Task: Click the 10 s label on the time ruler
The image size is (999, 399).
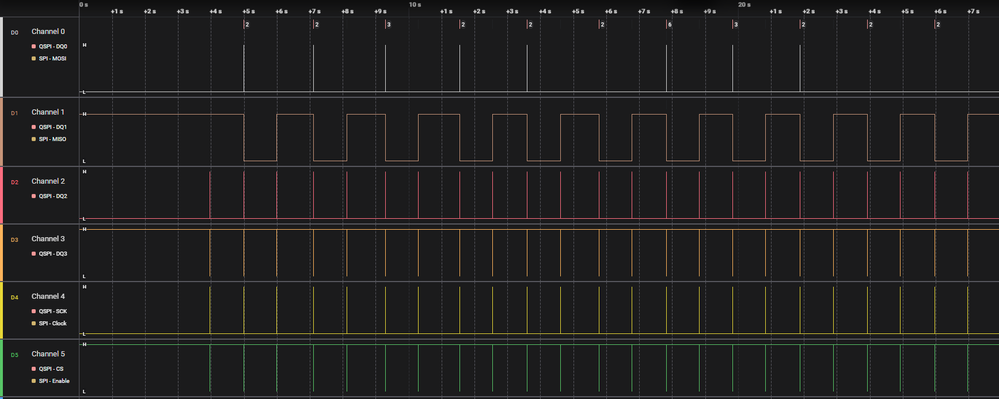Action: [414, 4]
